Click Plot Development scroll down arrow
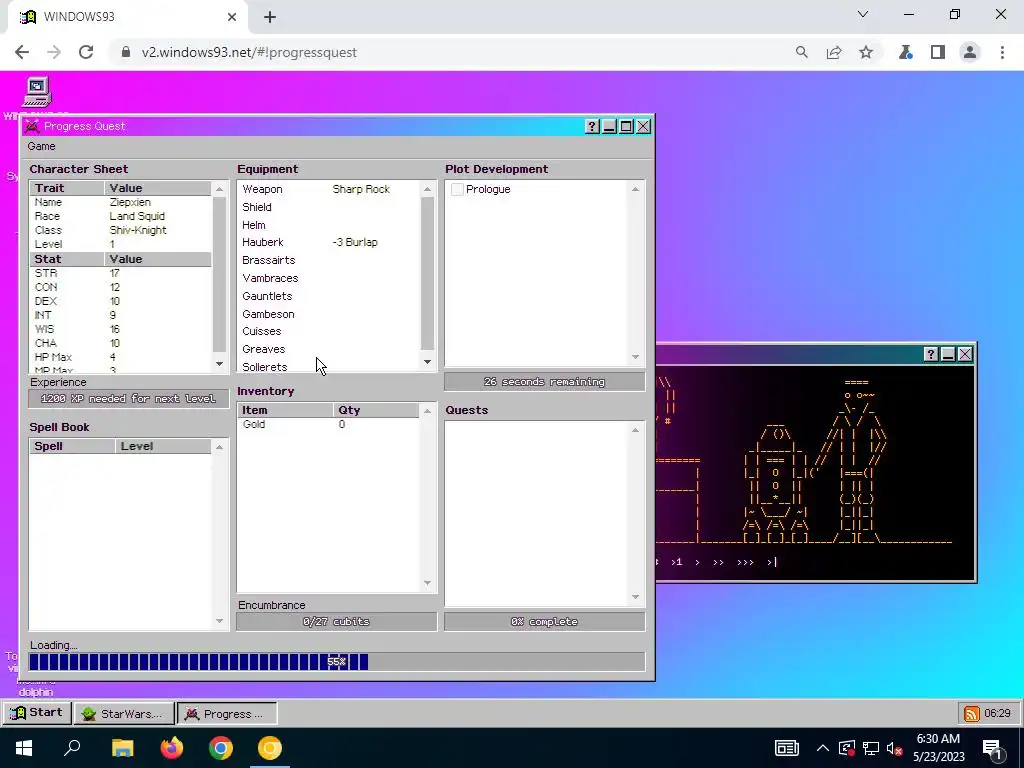 point(635,357)
